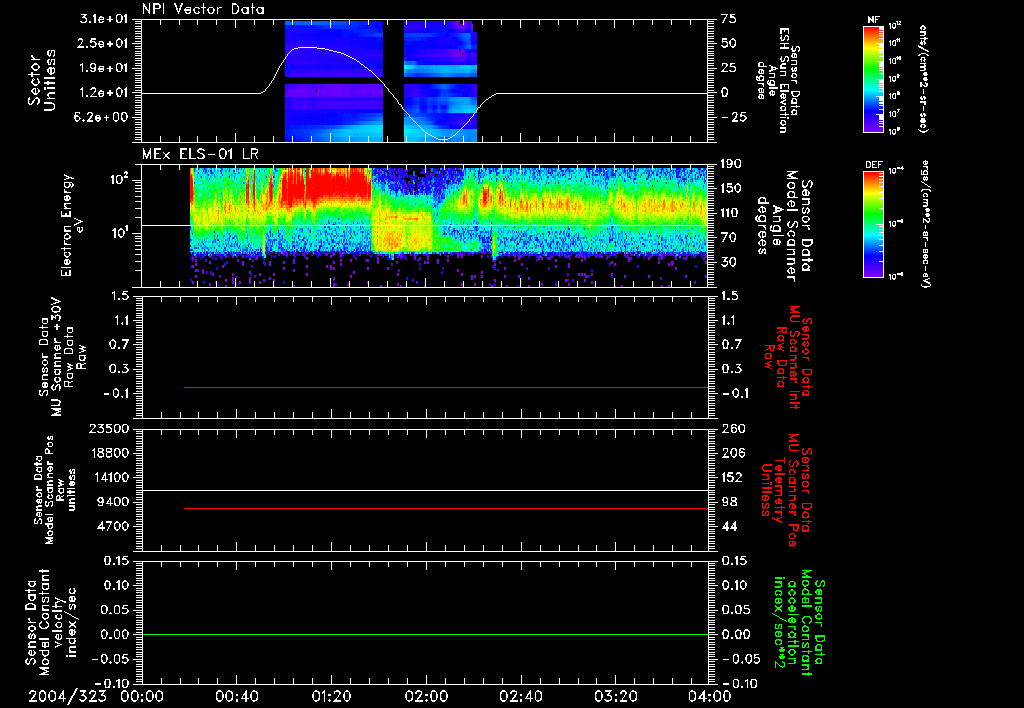Click the "02:00" time tick label
Viewport: 1024px width, 708px height.
point(426,696)
